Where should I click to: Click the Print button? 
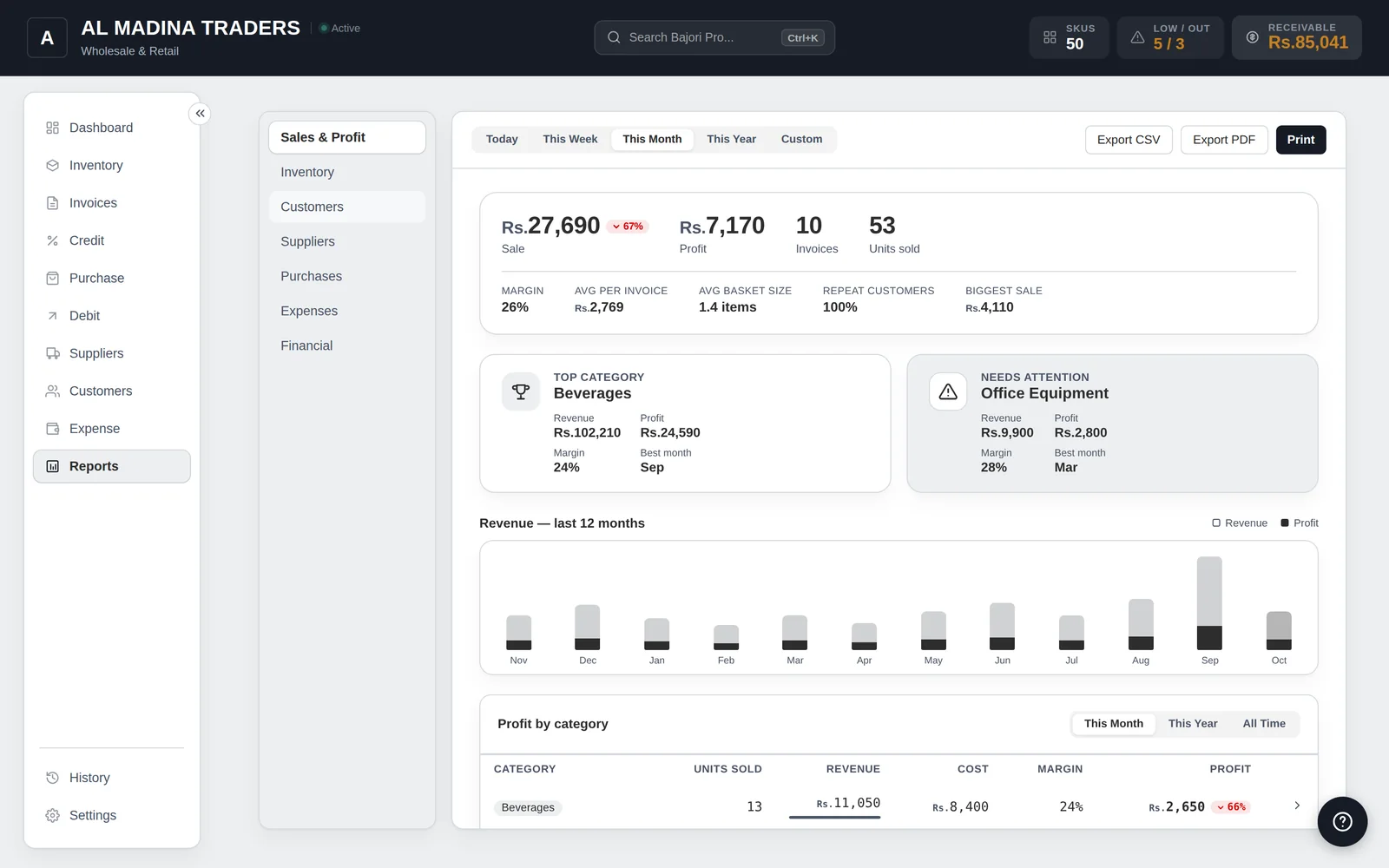(x=1300, y=140)
